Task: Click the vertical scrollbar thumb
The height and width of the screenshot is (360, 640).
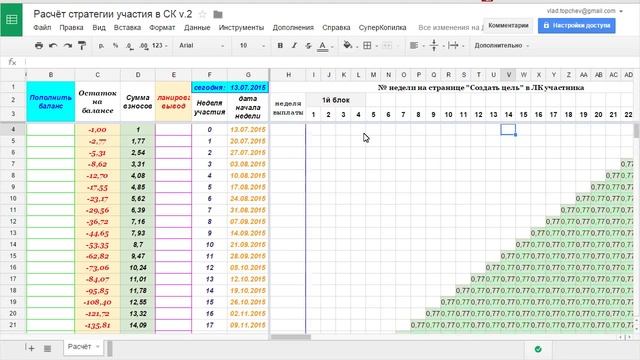Action: pyautogui.click(x=636, y=131)
